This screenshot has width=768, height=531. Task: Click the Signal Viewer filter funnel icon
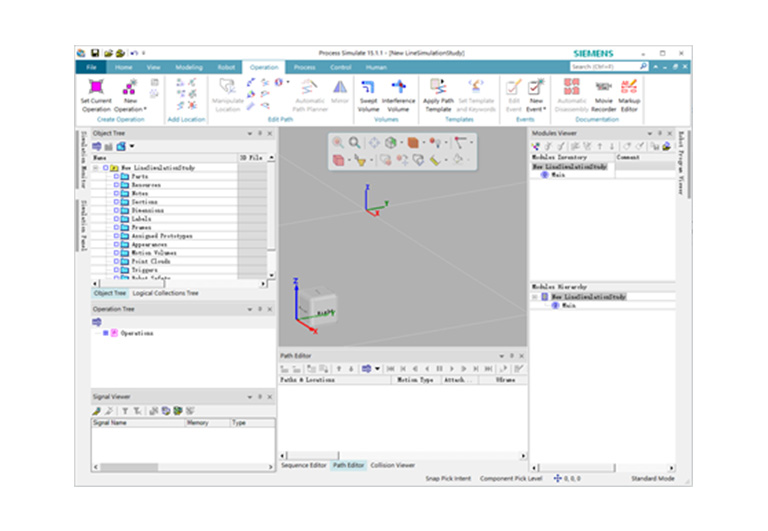click(x=125, y=411)
